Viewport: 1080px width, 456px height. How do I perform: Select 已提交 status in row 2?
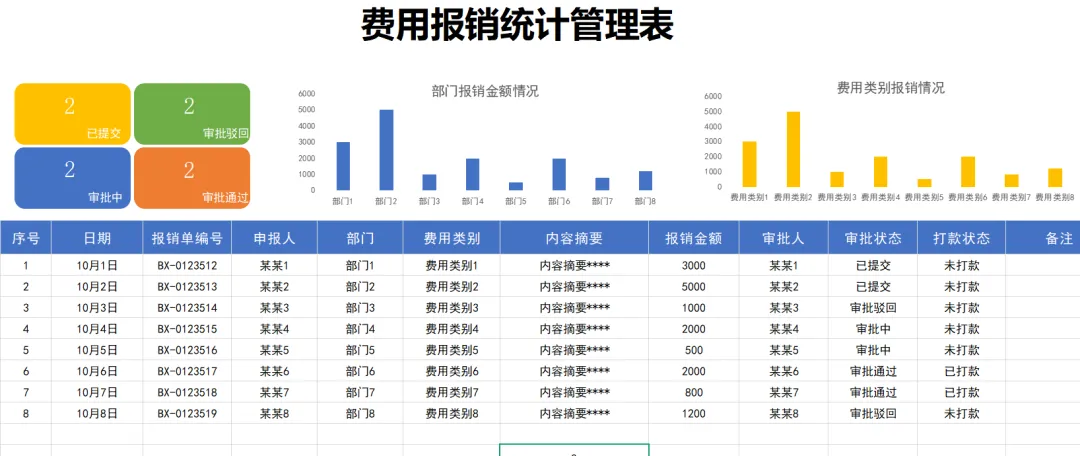tap(873, 287)
